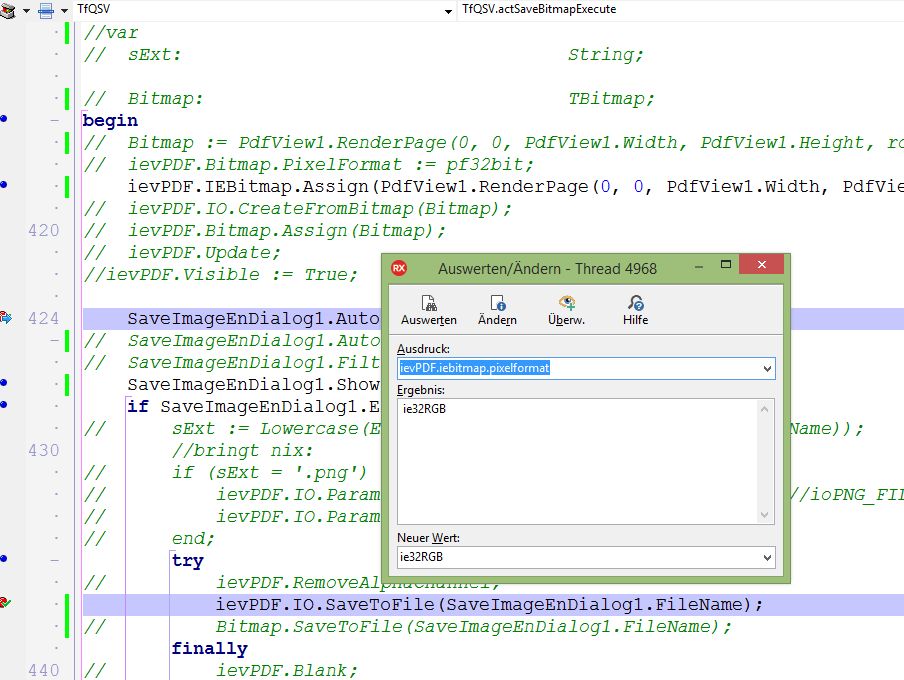Open the TfQSV class dropdown
Image resolution: width=904 pixels, height=680 pixels.
coord(448,10)
